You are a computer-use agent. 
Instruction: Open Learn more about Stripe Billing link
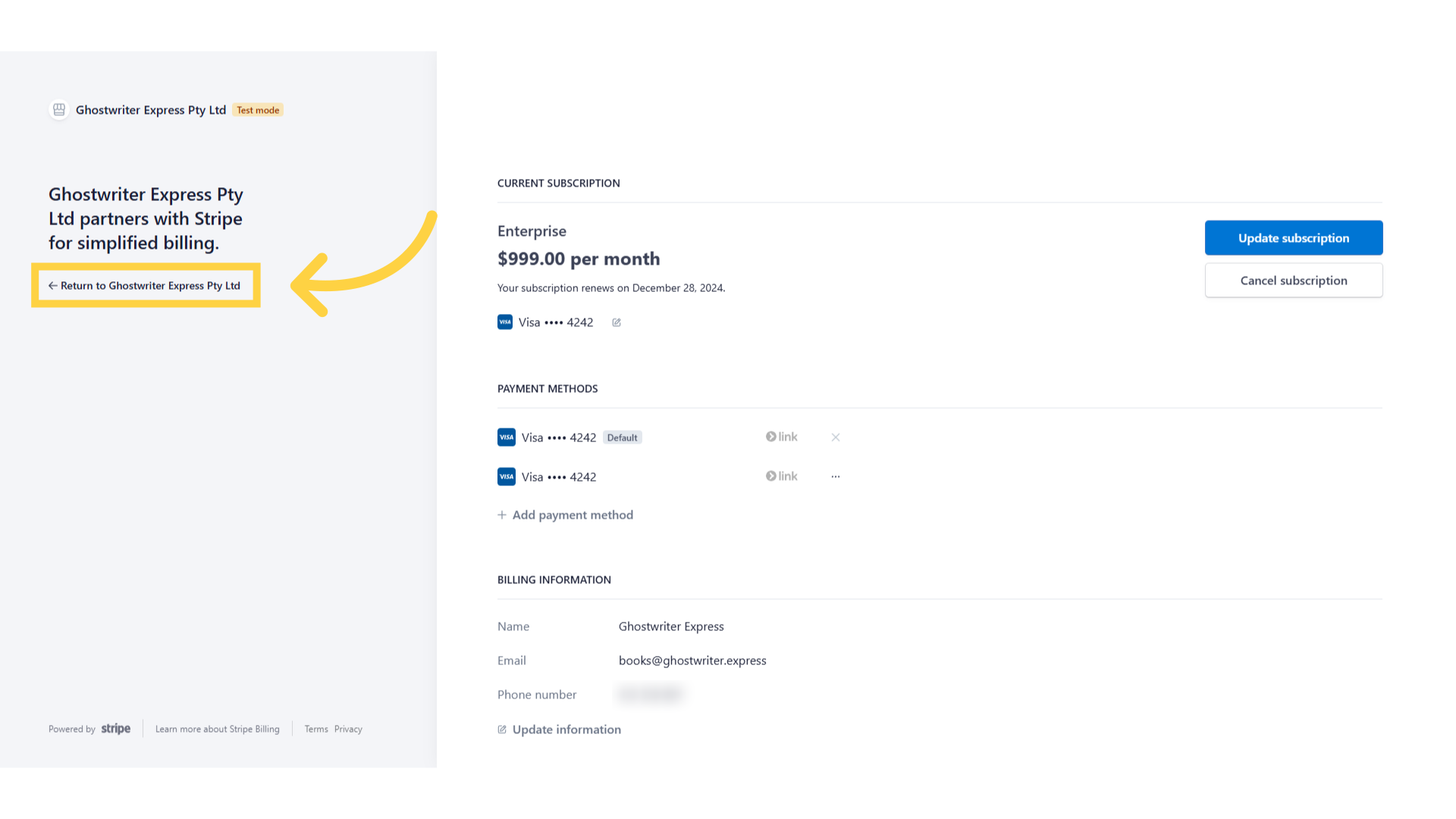point(218,730)
